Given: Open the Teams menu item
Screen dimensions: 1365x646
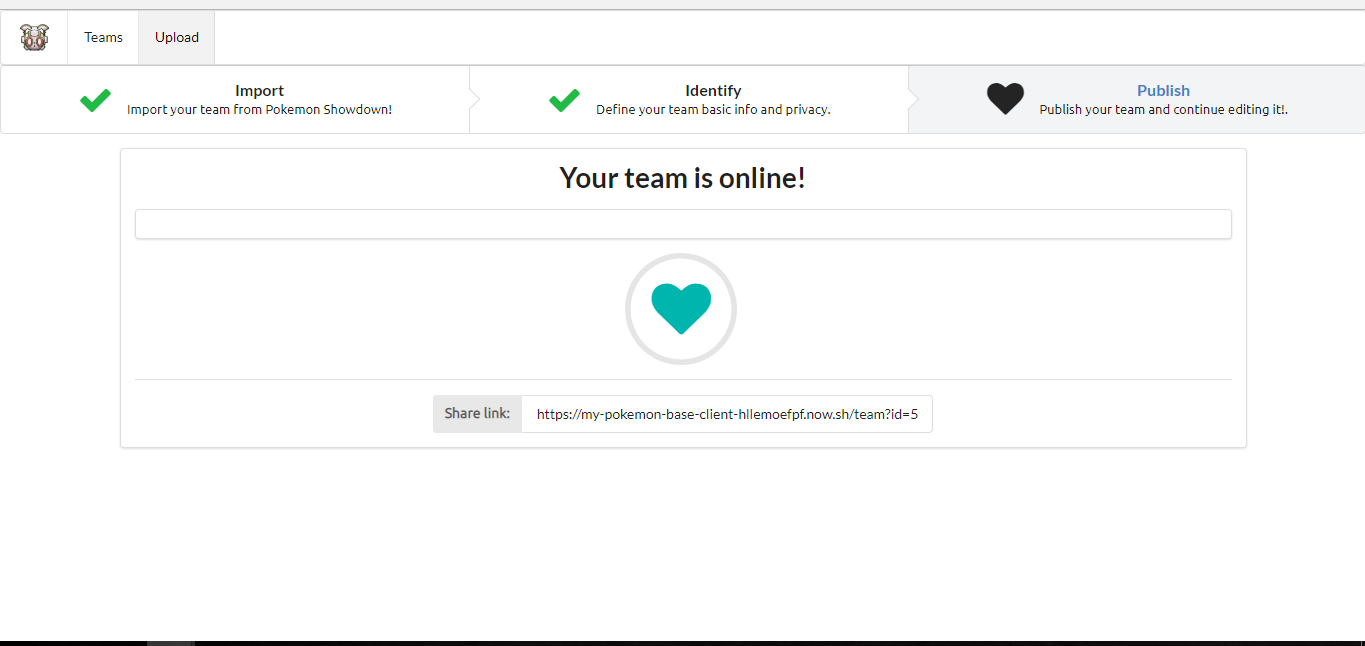Looking at the screenshot, I should click(x=103, y=38).
